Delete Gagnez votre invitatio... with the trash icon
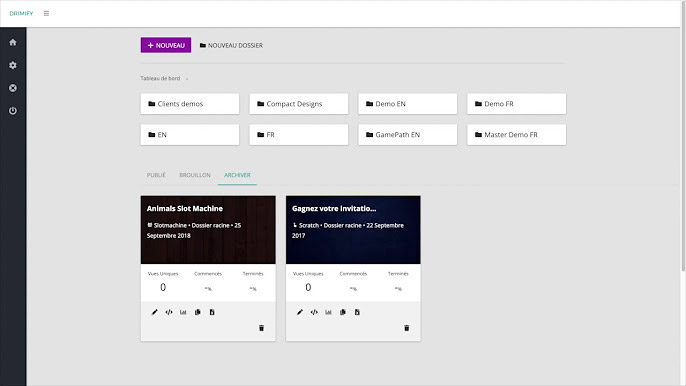Image resolution: width=686 pixels, height=386 pixels. click(407, 328)
